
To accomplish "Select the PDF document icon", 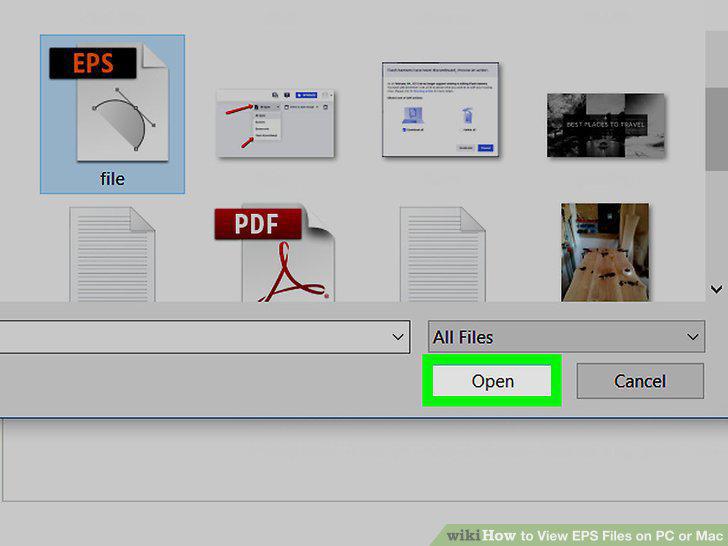I will (274, 253).
